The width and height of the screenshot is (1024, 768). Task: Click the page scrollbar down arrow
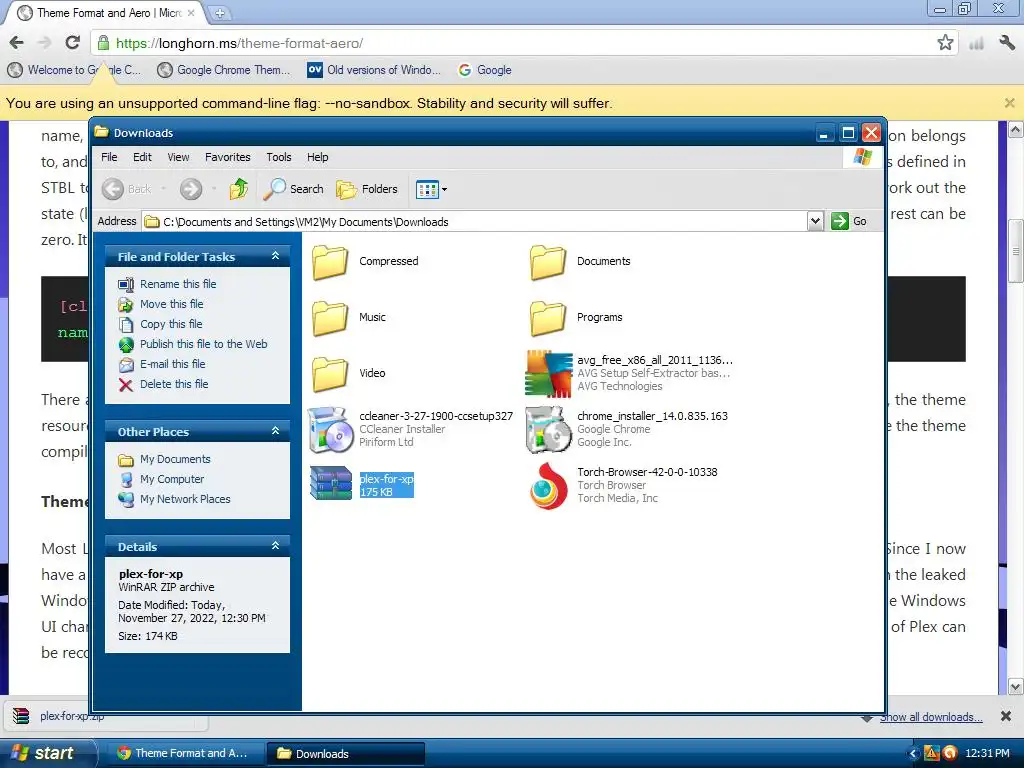coord(1016,686)
